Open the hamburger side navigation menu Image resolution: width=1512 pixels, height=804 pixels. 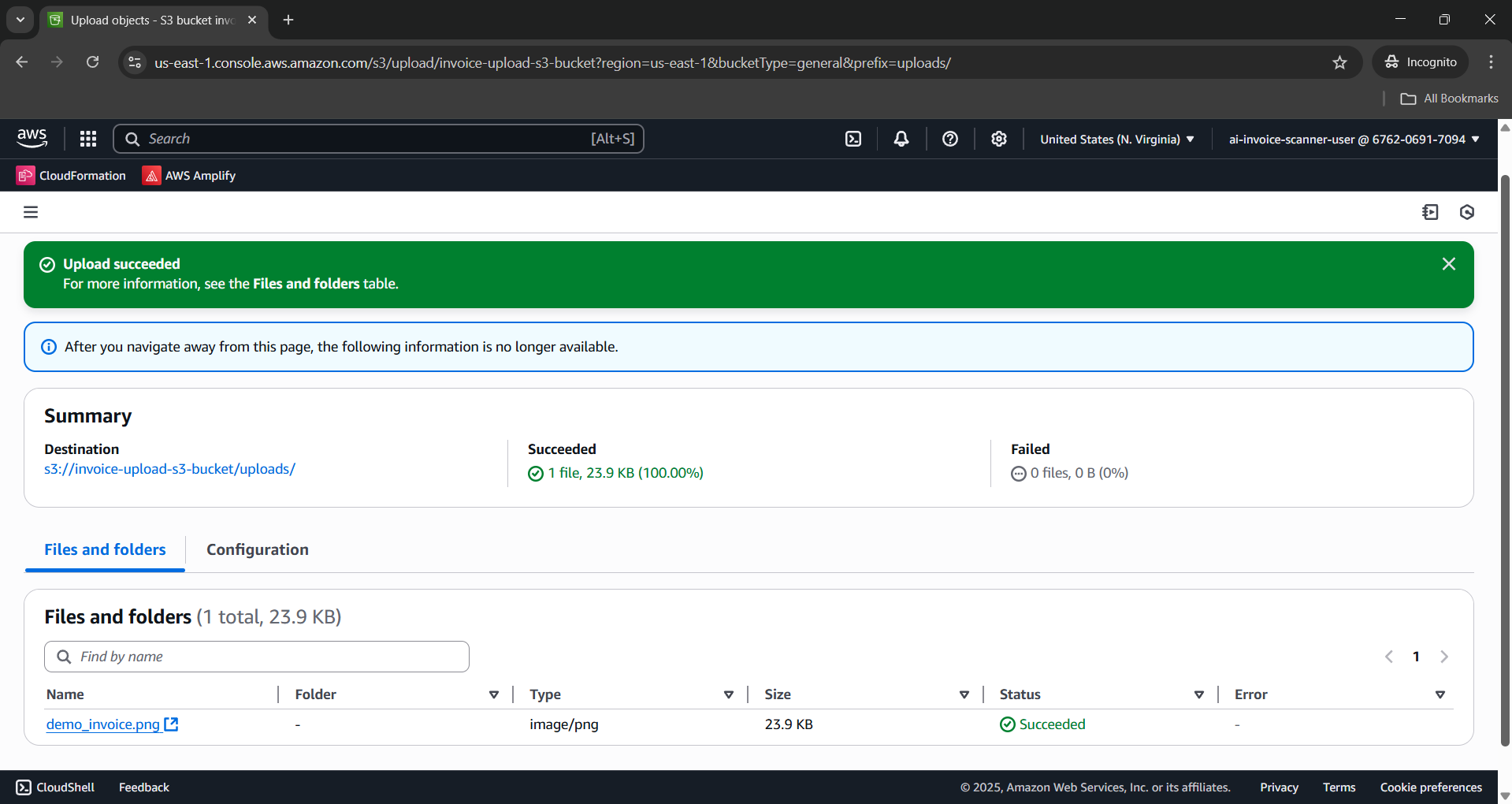31,212
